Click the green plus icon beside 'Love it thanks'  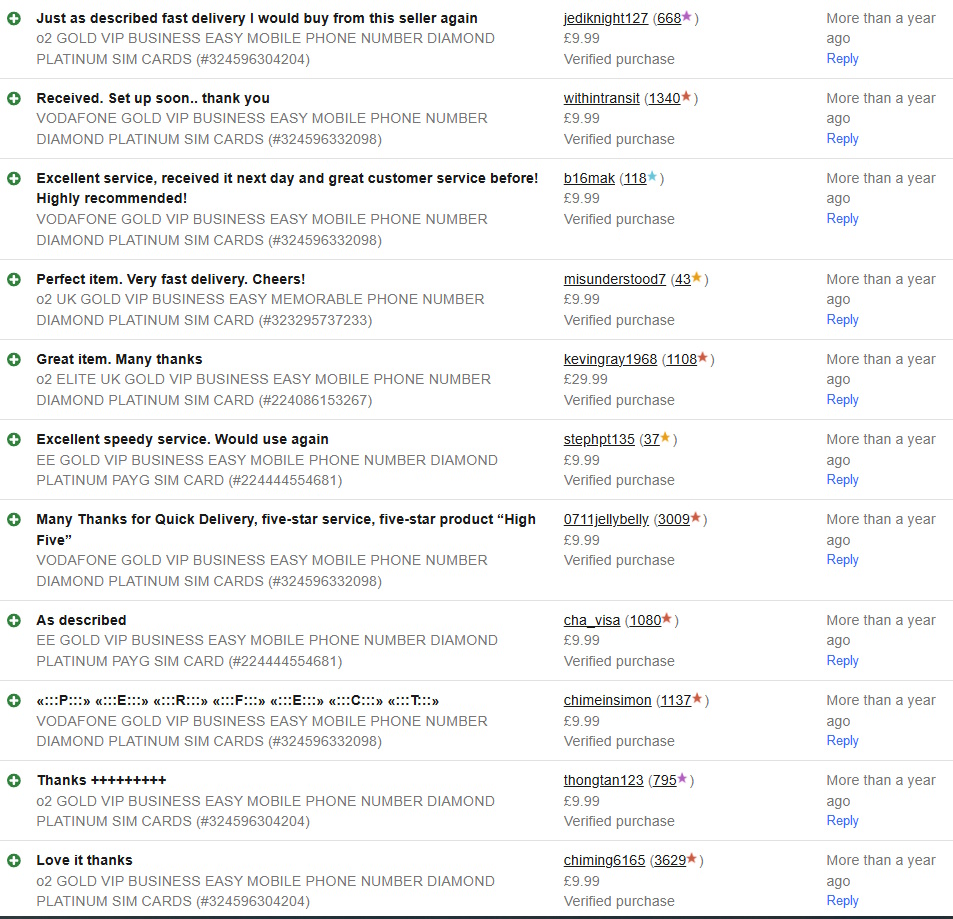[x=14, y=860]
